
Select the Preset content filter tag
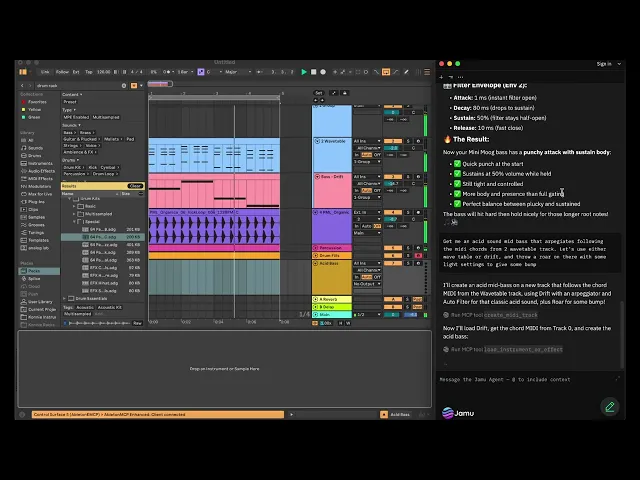[70, 102]
